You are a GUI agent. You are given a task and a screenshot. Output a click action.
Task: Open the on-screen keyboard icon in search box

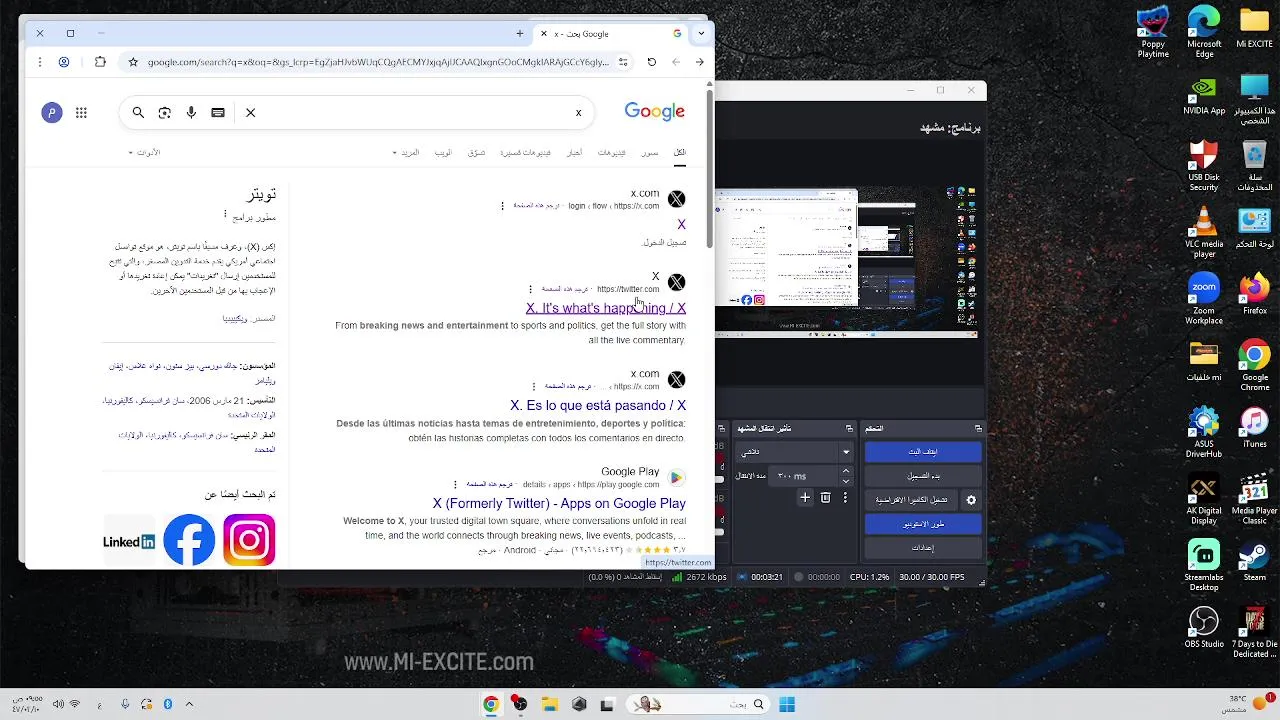(218, 113)
